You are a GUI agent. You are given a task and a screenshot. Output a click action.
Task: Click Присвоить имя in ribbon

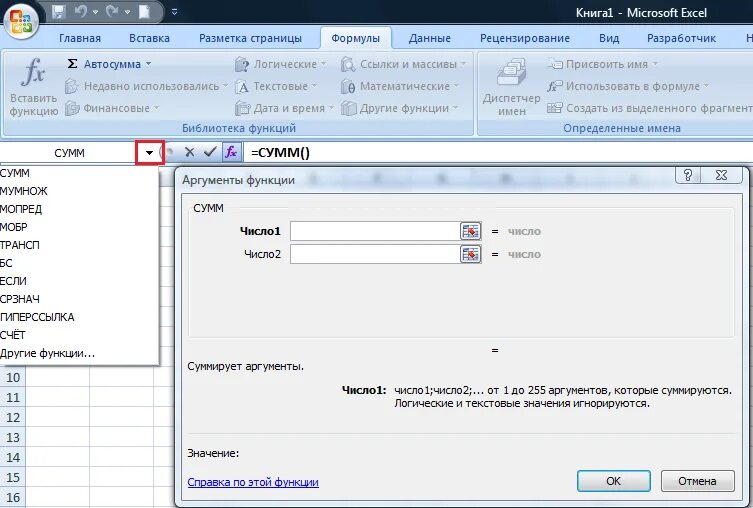click(x=603, y=64)
